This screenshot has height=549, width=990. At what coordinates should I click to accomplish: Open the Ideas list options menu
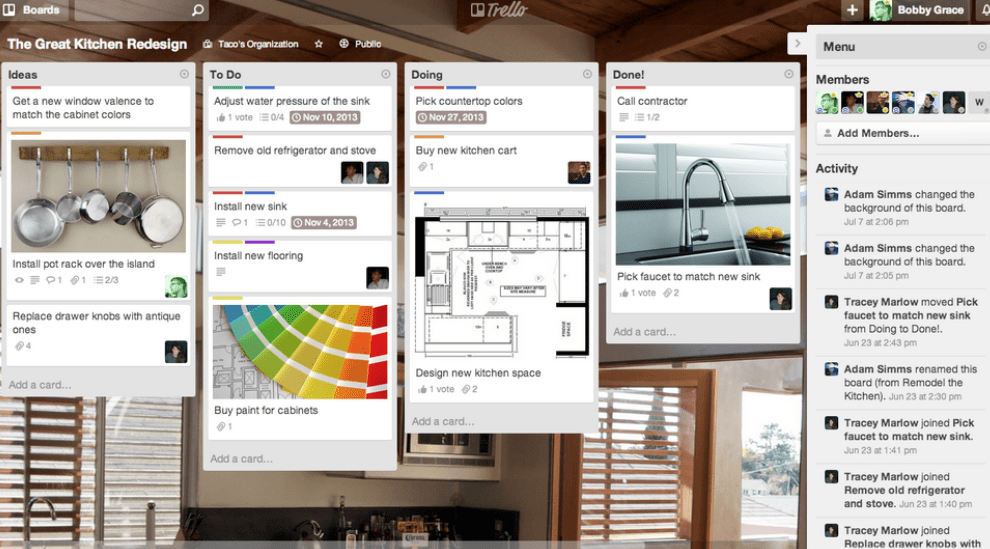click(x=184, y=74)
